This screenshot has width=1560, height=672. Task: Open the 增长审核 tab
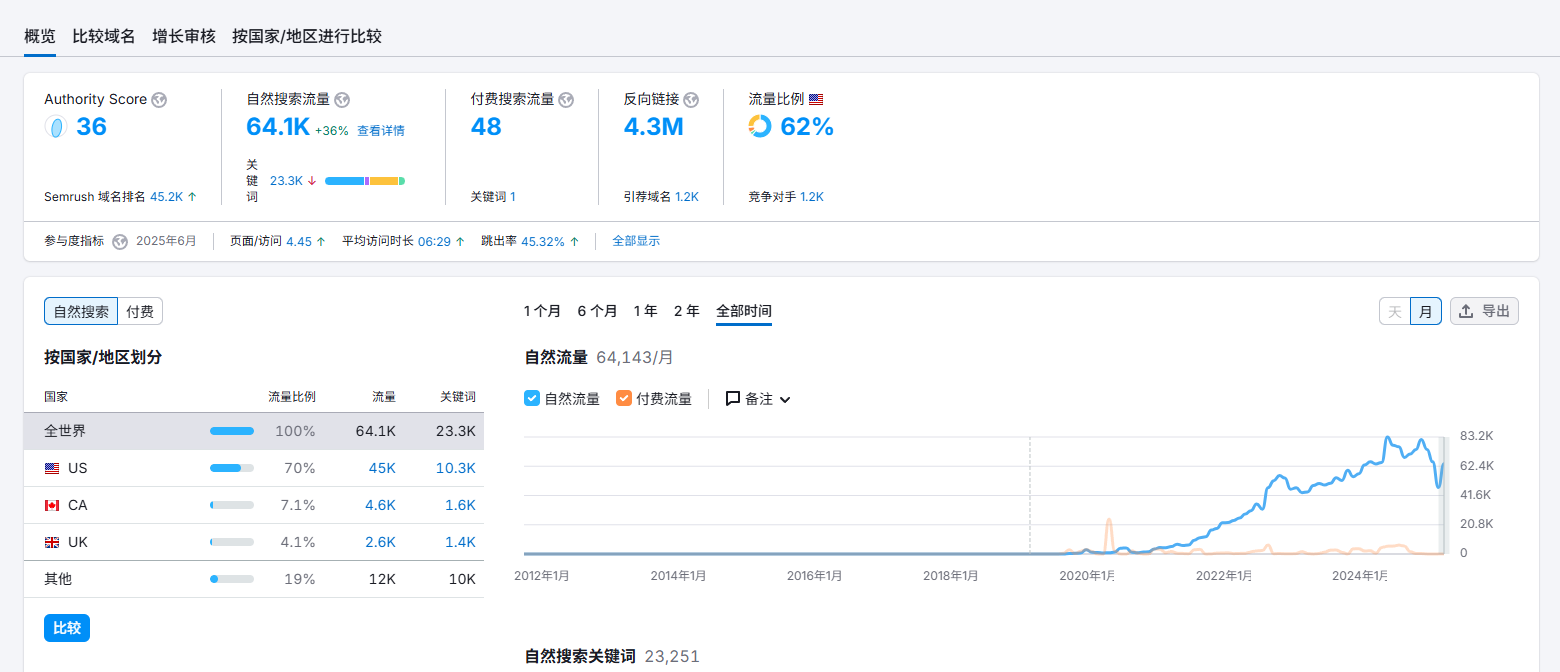[184, 36]
